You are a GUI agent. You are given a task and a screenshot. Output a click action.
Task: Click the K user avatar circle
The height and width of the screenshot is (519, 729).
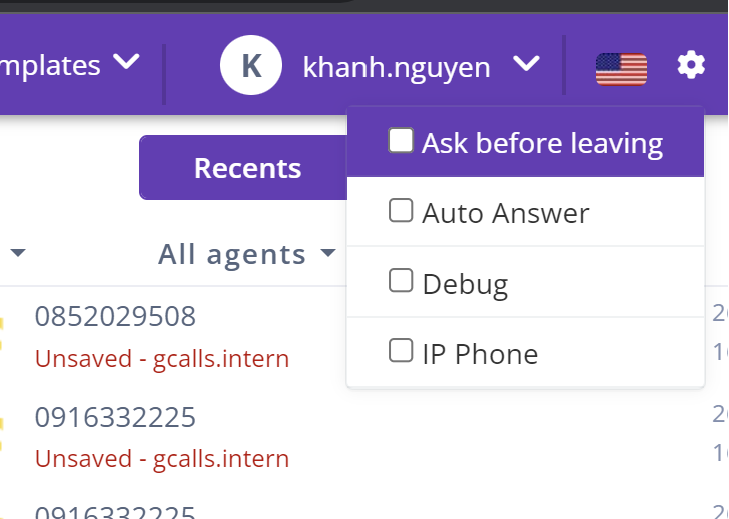[x=251, y=67]
